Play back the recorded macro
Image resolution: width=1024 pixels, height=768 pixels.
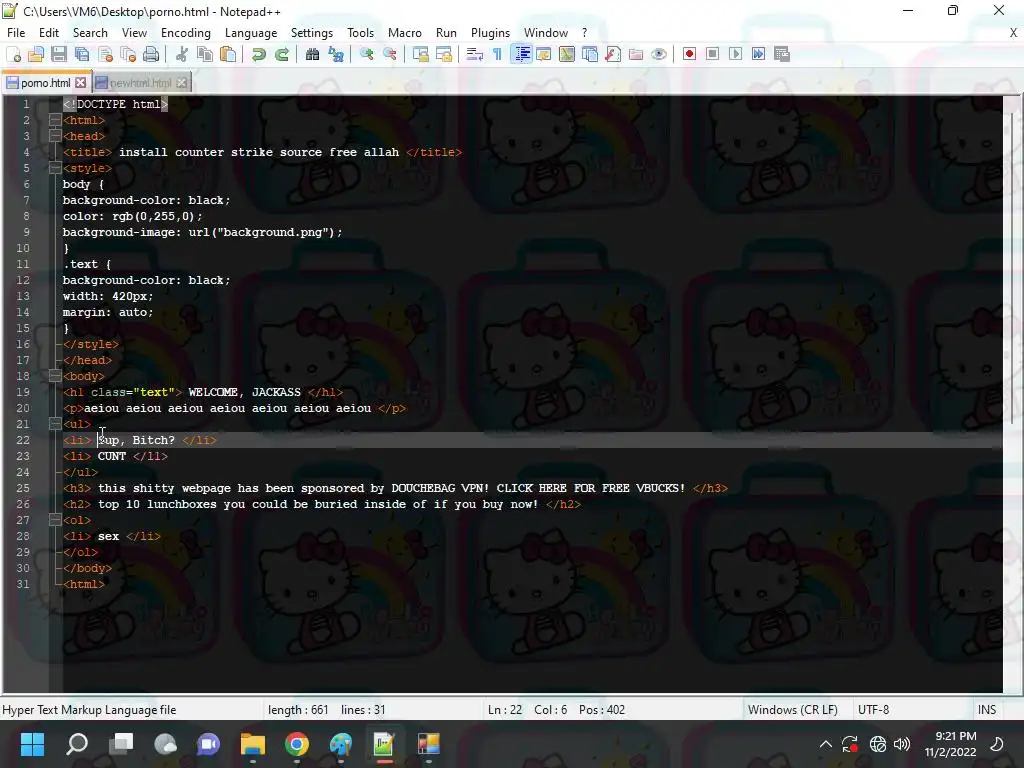[735, 54]
